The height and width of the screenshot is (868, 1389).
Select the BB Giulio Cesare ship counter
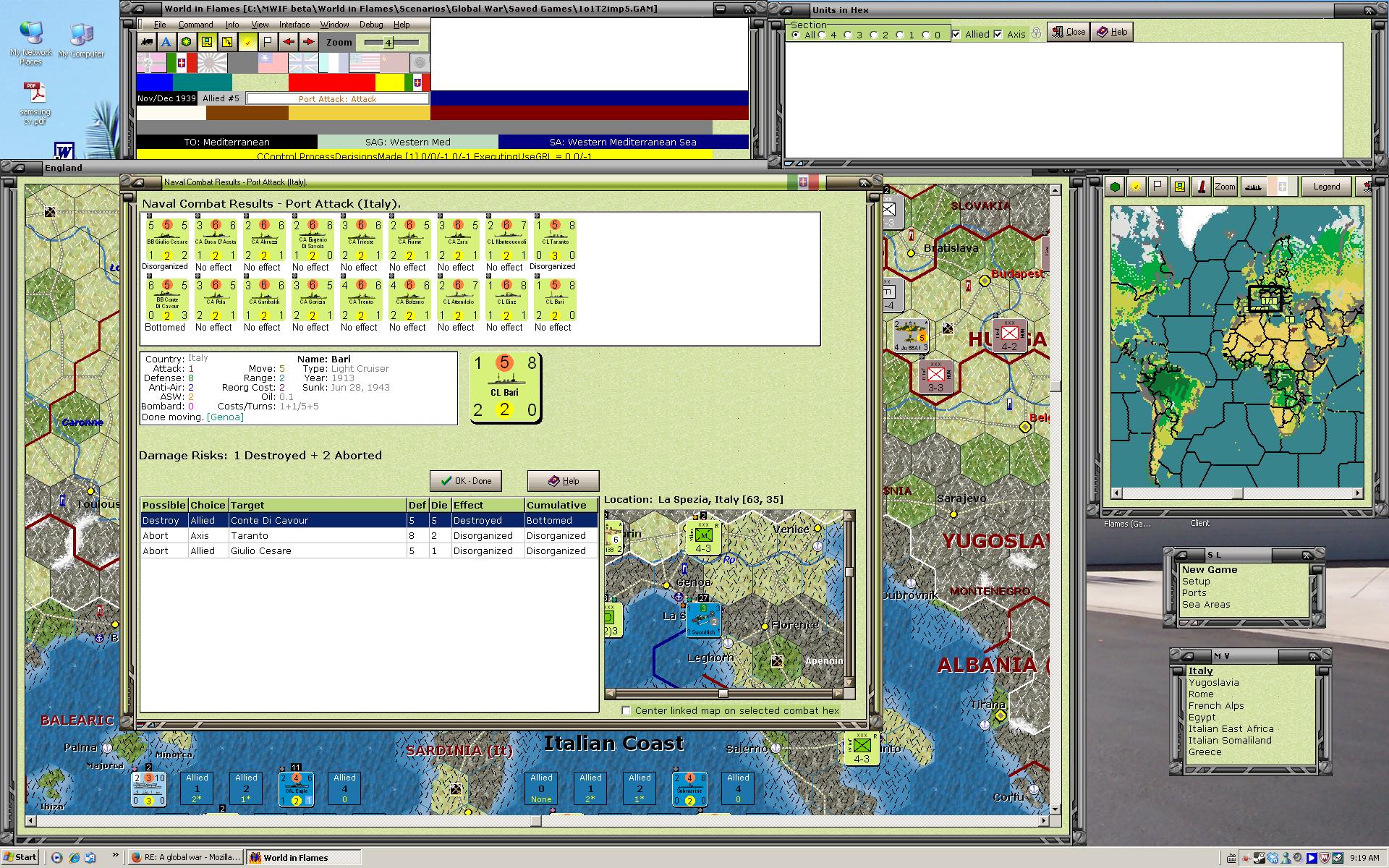pyautogui.click(x=167, y=240)
